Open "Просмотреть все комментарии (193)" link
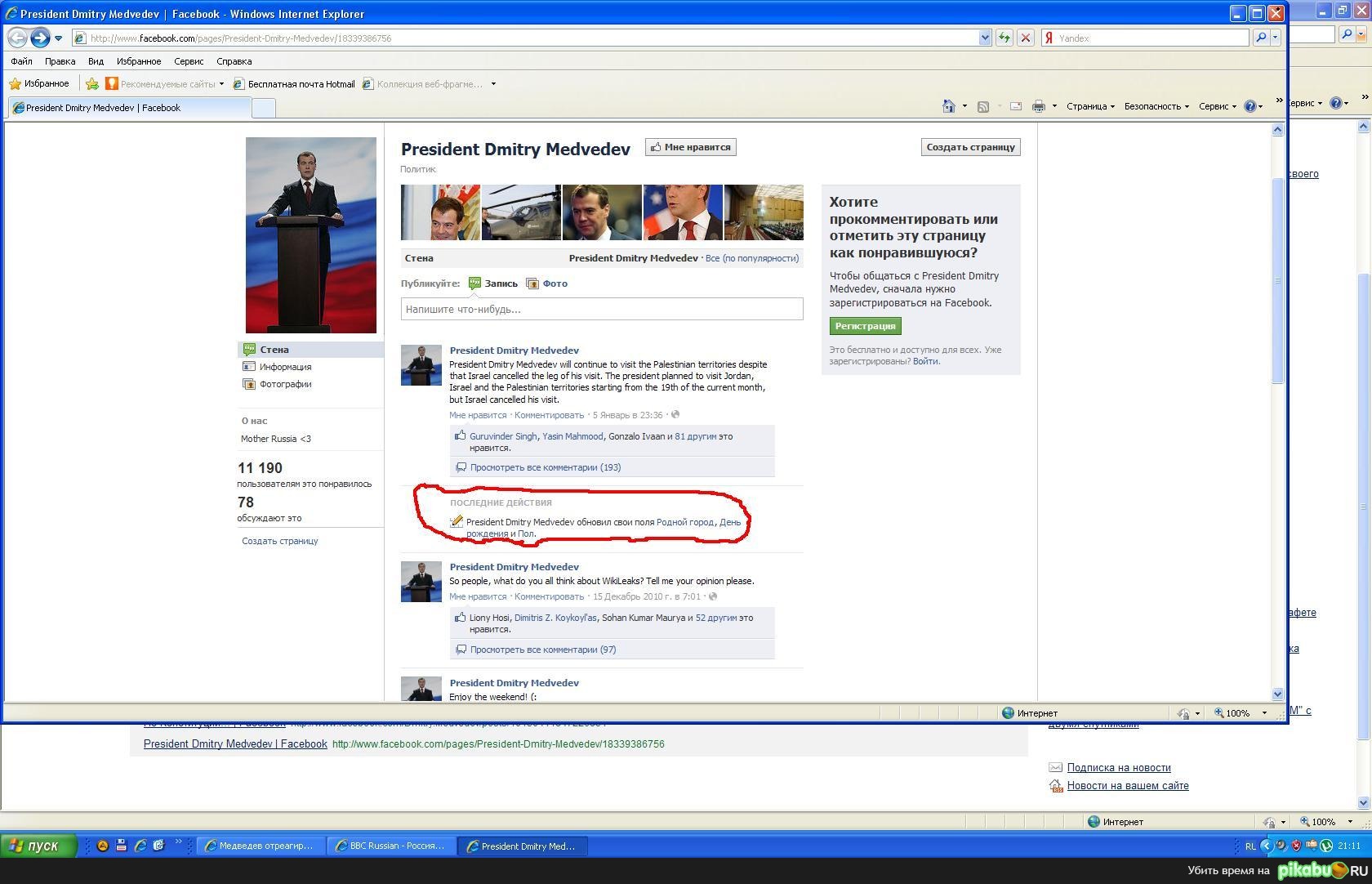The image size is (1372, 884). click(x=545, y=467)
